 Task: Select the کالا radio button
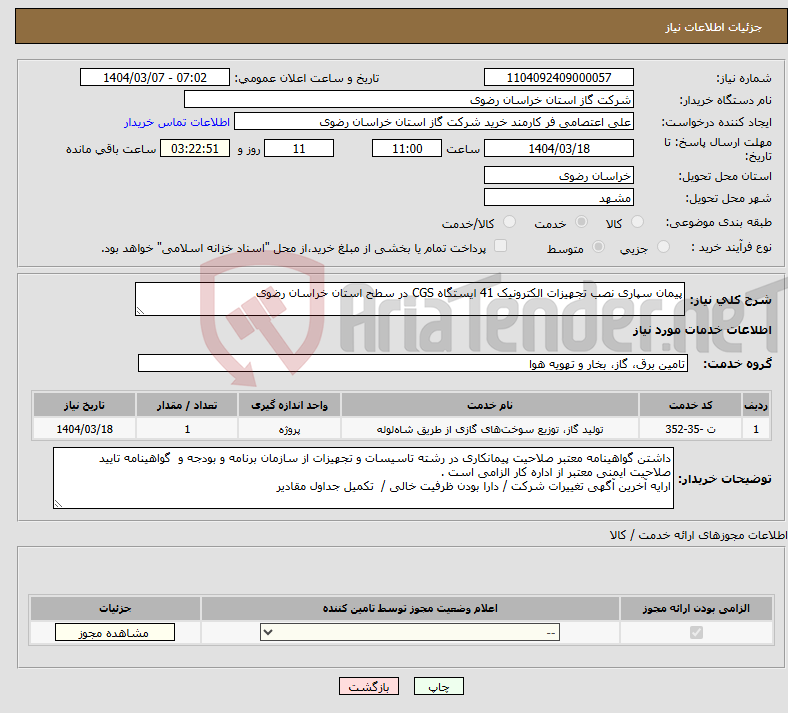click(x=637, y=222)
